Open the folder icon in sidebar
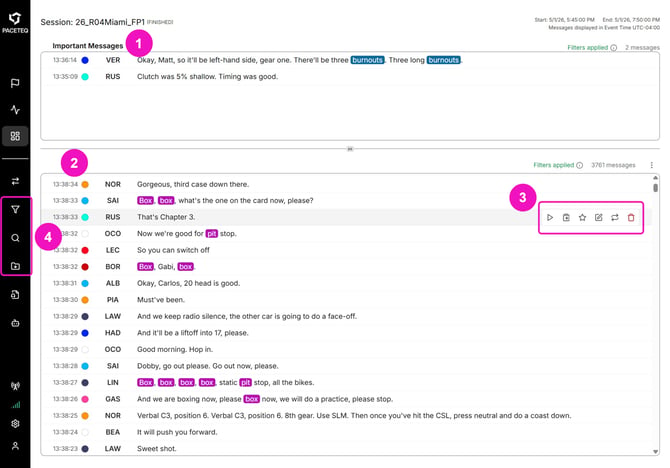This screenshot has height=468, width=670. pyautogui.click(x=15, y=266)
